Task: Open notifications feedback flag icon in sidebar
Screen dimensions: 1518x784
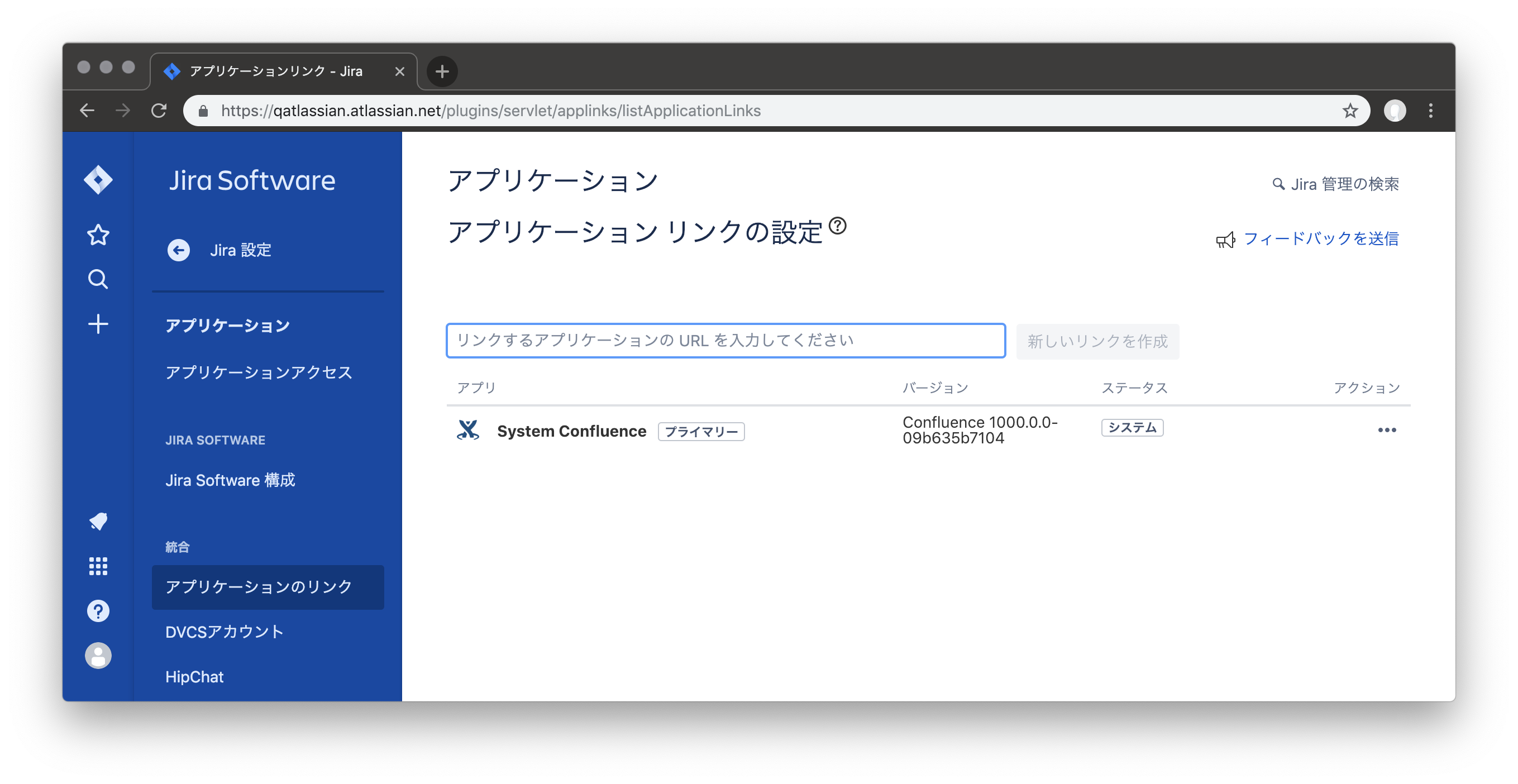Action: (98, 520)
